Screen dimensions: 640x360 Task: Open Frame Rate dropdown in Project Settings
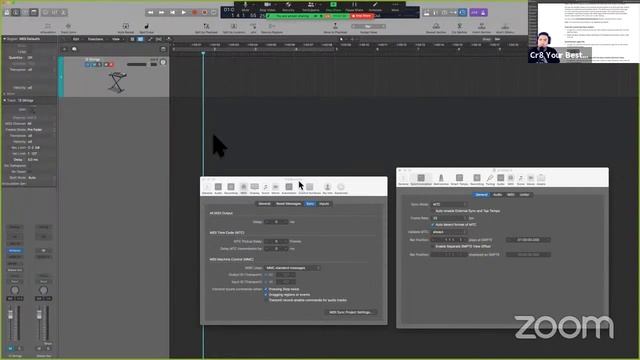(449, 218)
